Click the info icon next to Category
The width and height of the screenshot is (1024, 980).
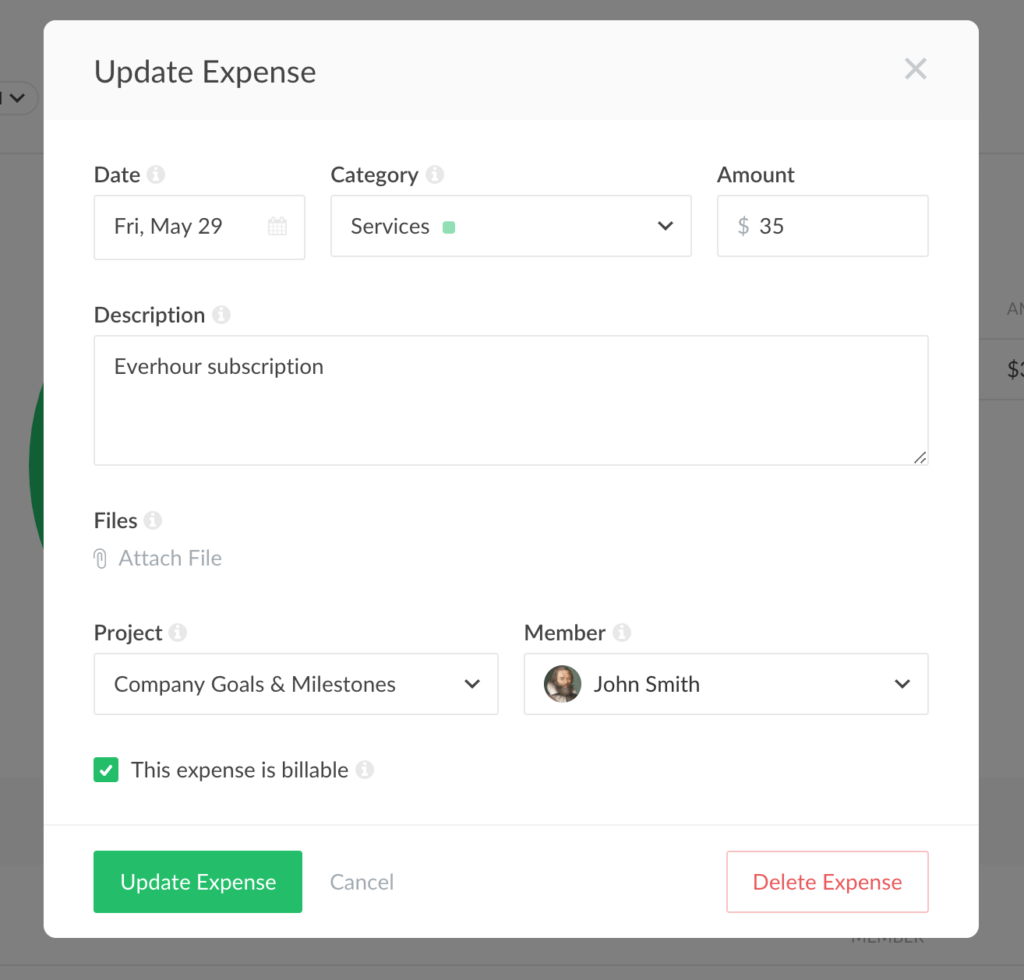click(x=434, y=174)
